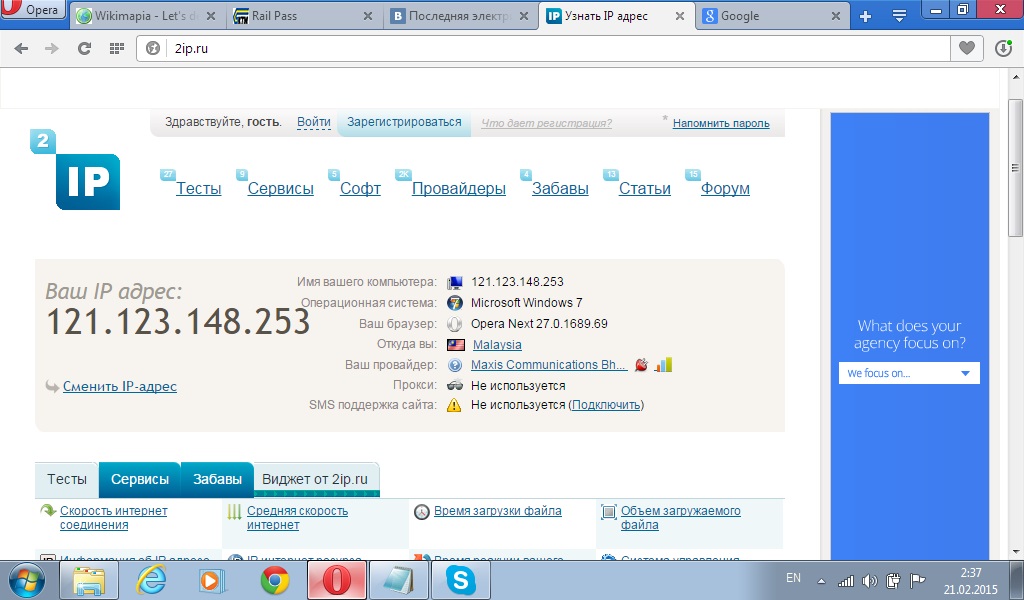Open the 'We focus on...' dropdown
This screenshot has height=600, width=1024.
908,373
